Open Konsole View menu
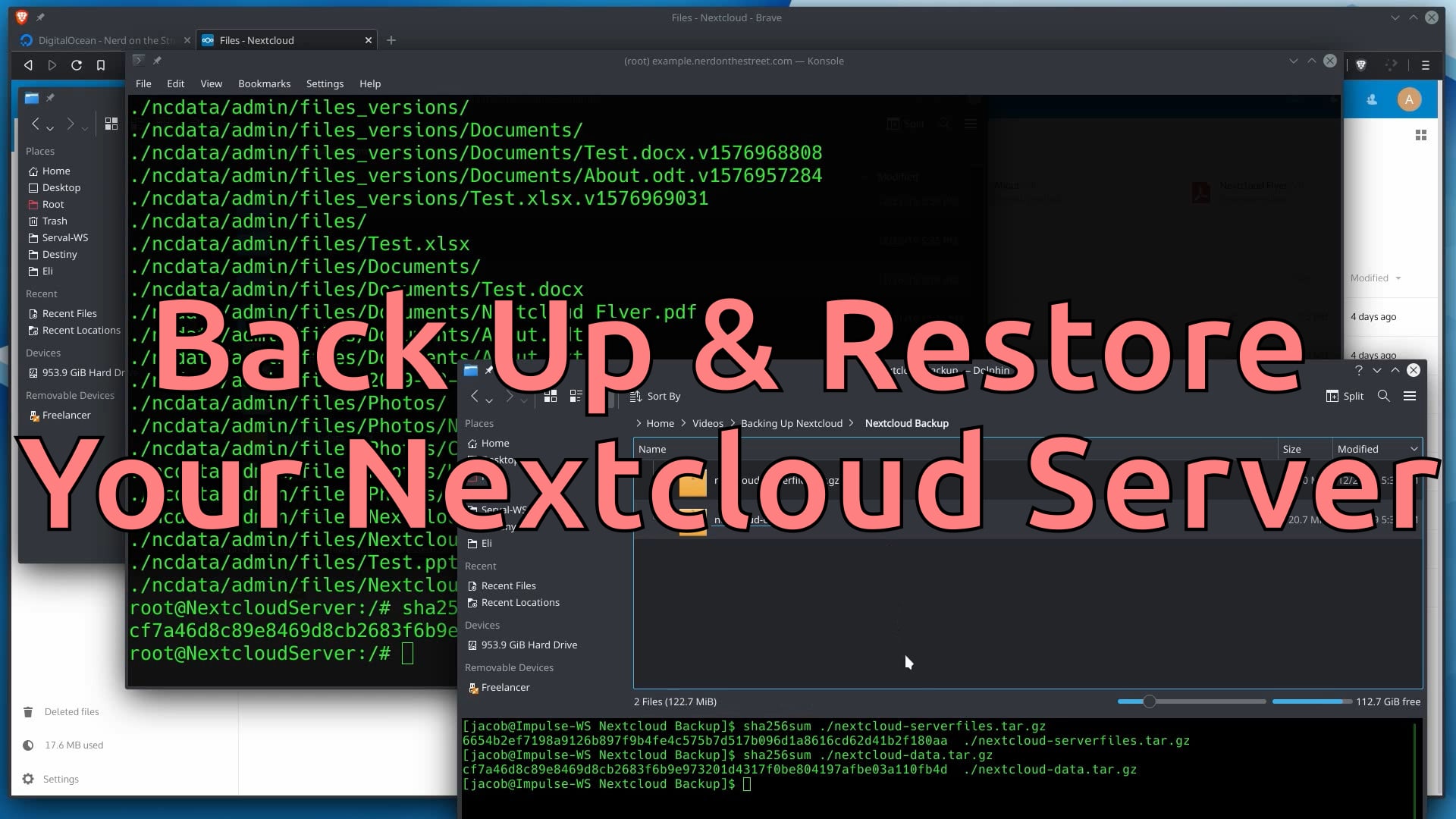This screenshot has width=1456, height=819. tap(211, 83)
